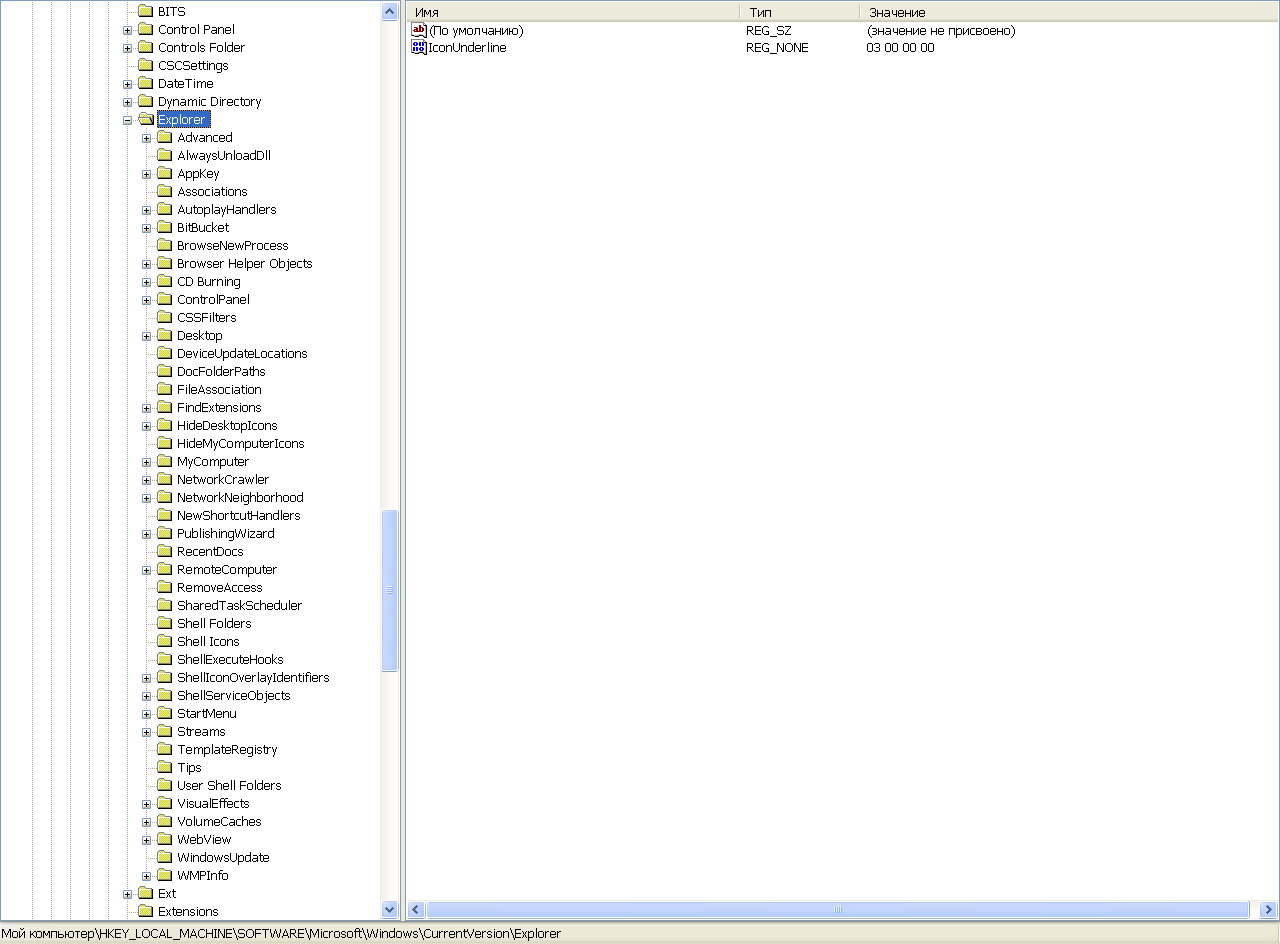
Task: Click the open folder icon of Explorer
Action: pos(146,120)
